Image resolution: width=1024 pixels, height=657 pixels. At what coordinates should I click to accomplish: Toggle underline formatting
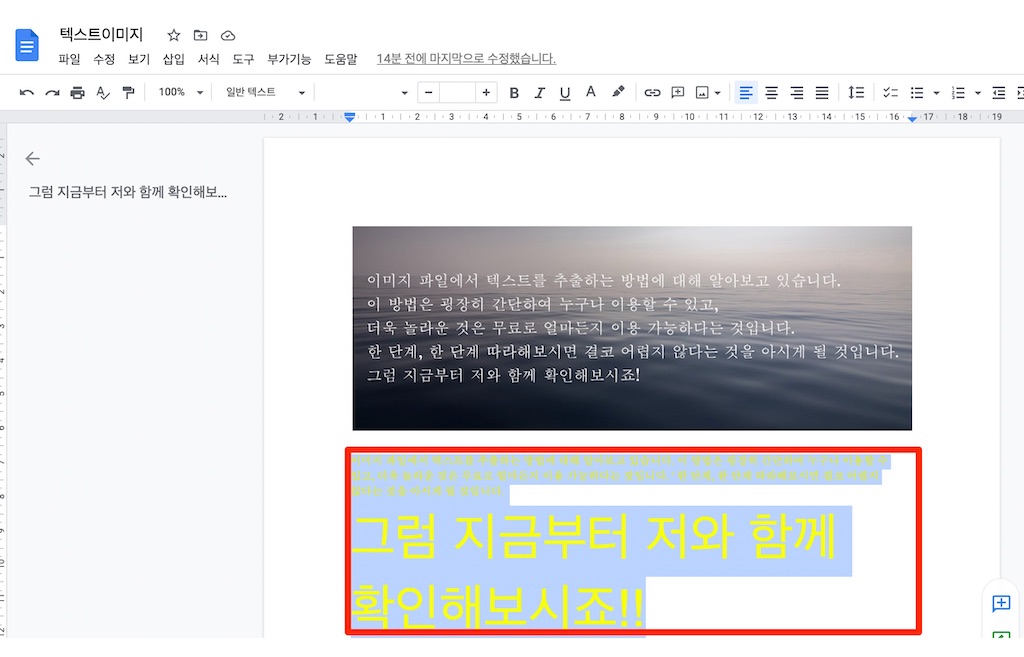tap(564, 92)
